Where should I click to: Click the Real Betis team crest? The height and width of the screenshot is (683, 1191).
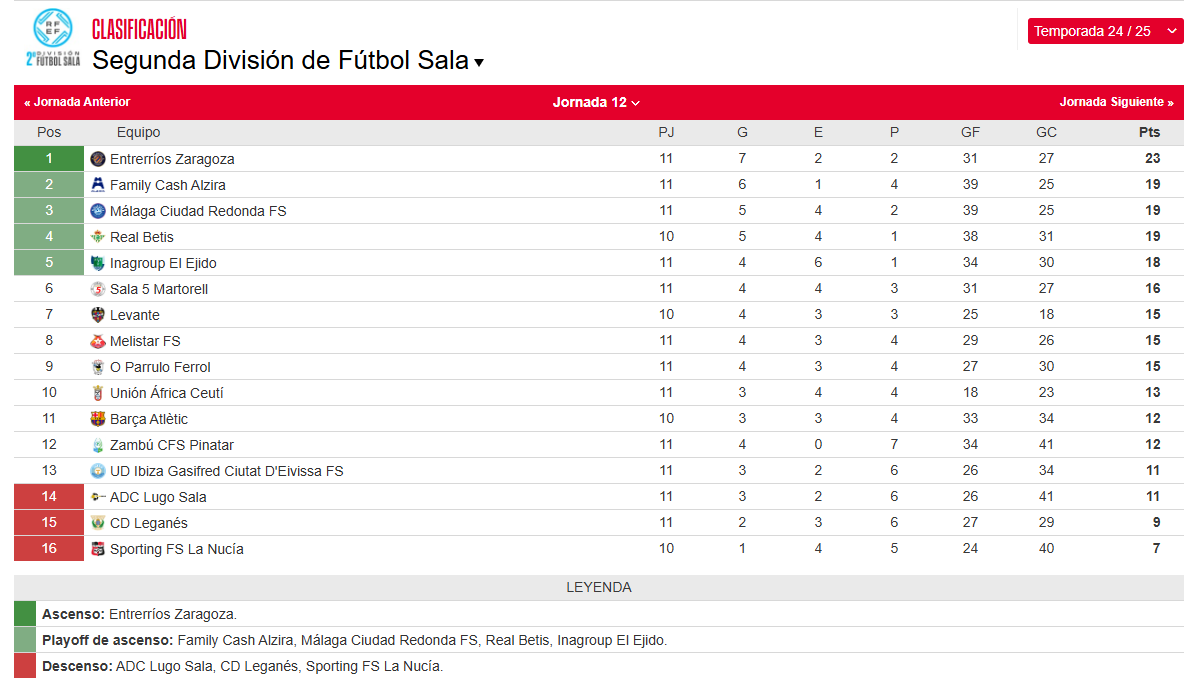[x=98, y=237]
